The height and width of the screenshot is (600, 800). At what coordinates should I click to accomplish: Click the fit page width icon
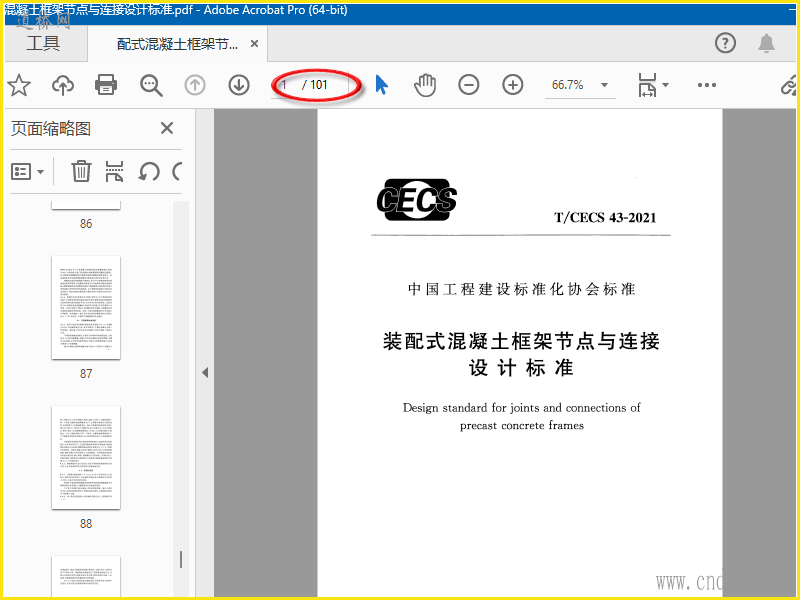pyautogui.click(x=647, y=85)
